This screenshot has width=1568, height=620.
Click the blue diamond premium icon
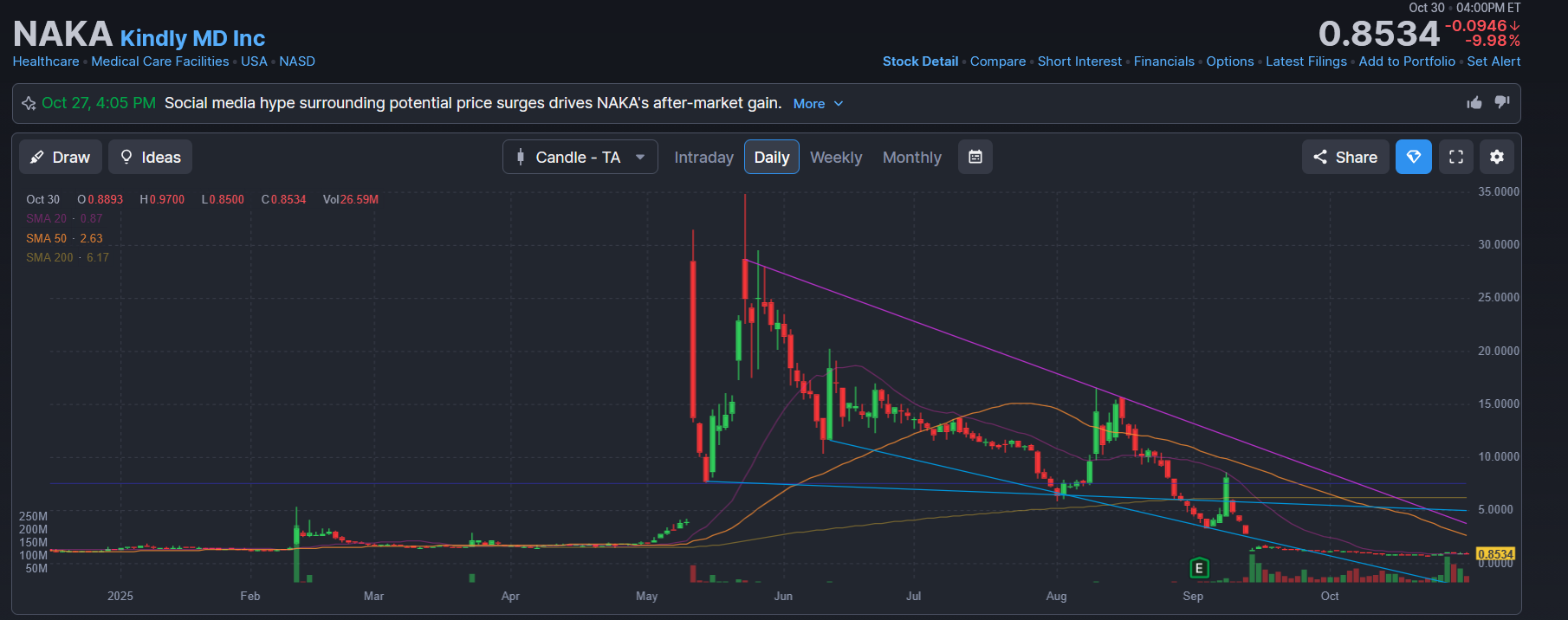[1413, 157]
